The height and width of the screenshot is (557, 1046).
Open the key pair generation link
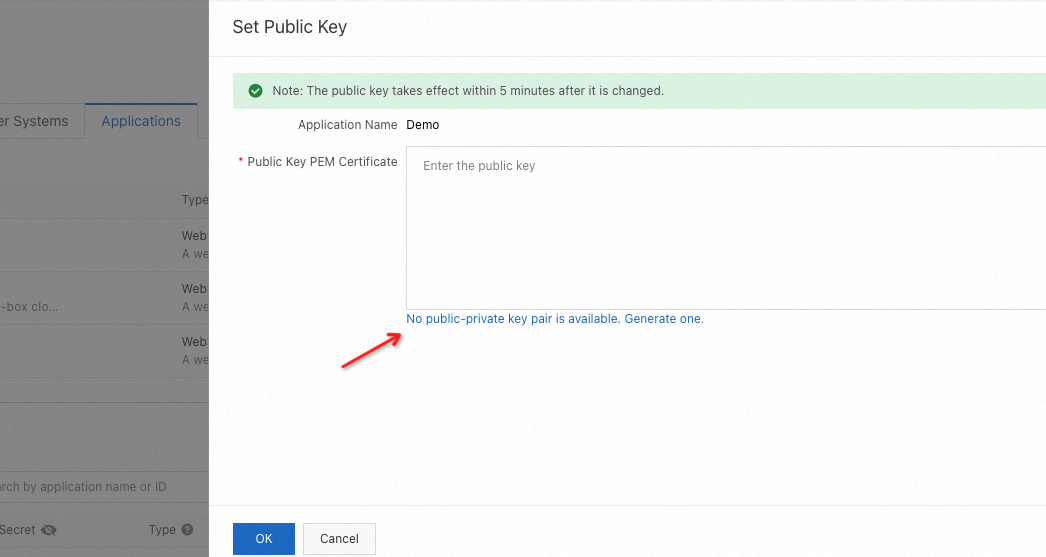[554, 319]
